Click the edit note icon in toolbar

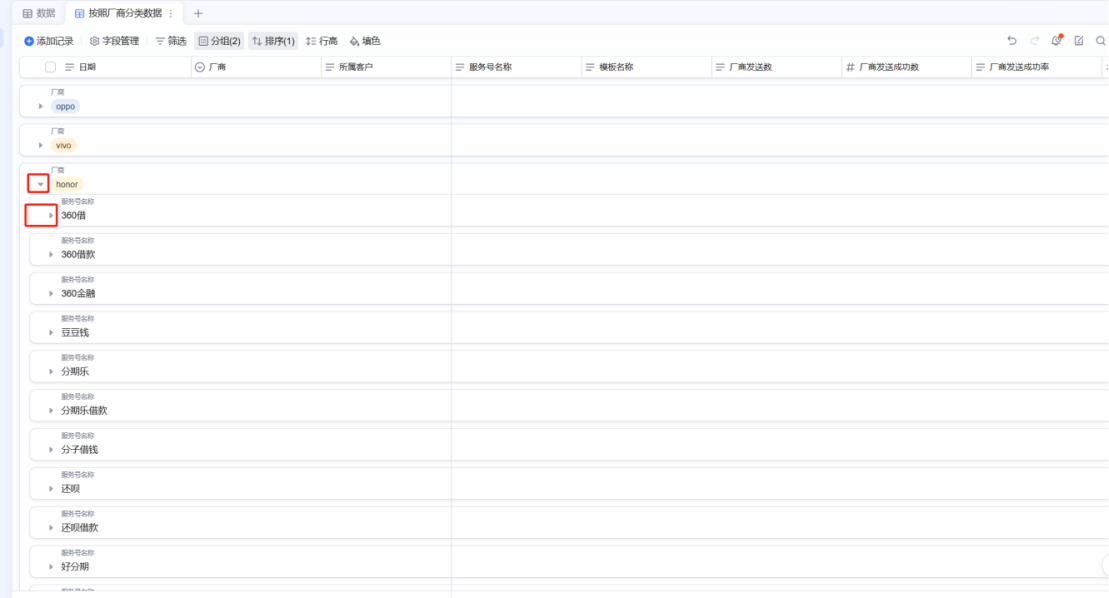point(1079,41)
